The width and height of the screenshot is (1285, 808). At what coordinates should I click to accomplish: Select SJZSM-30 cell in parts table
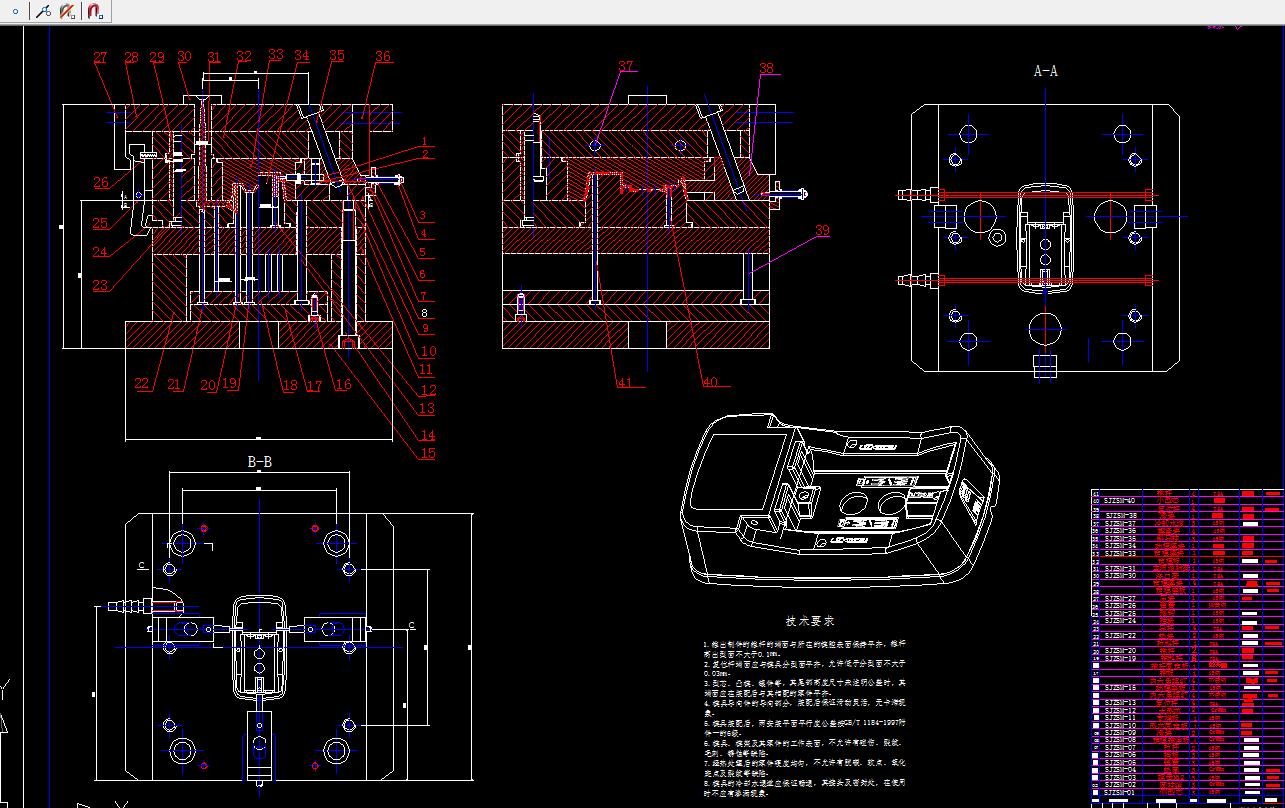tap(1121, 576)
